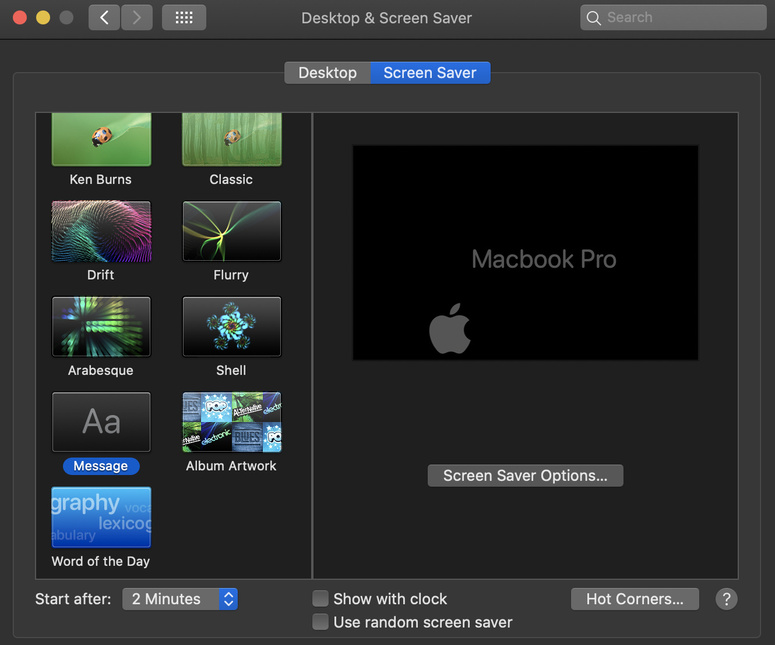The height and width of the screenshot is (645, 775).
Task: Go forward with the right chevron button
Action: (137, 18)
